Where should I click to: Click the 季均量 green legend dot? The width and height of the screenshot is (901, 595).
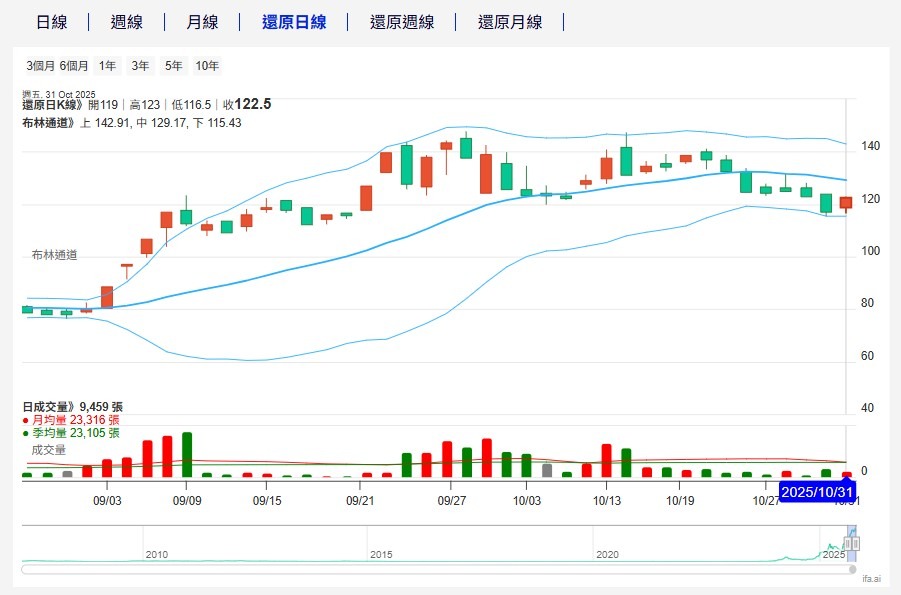[x=25, y=434]
